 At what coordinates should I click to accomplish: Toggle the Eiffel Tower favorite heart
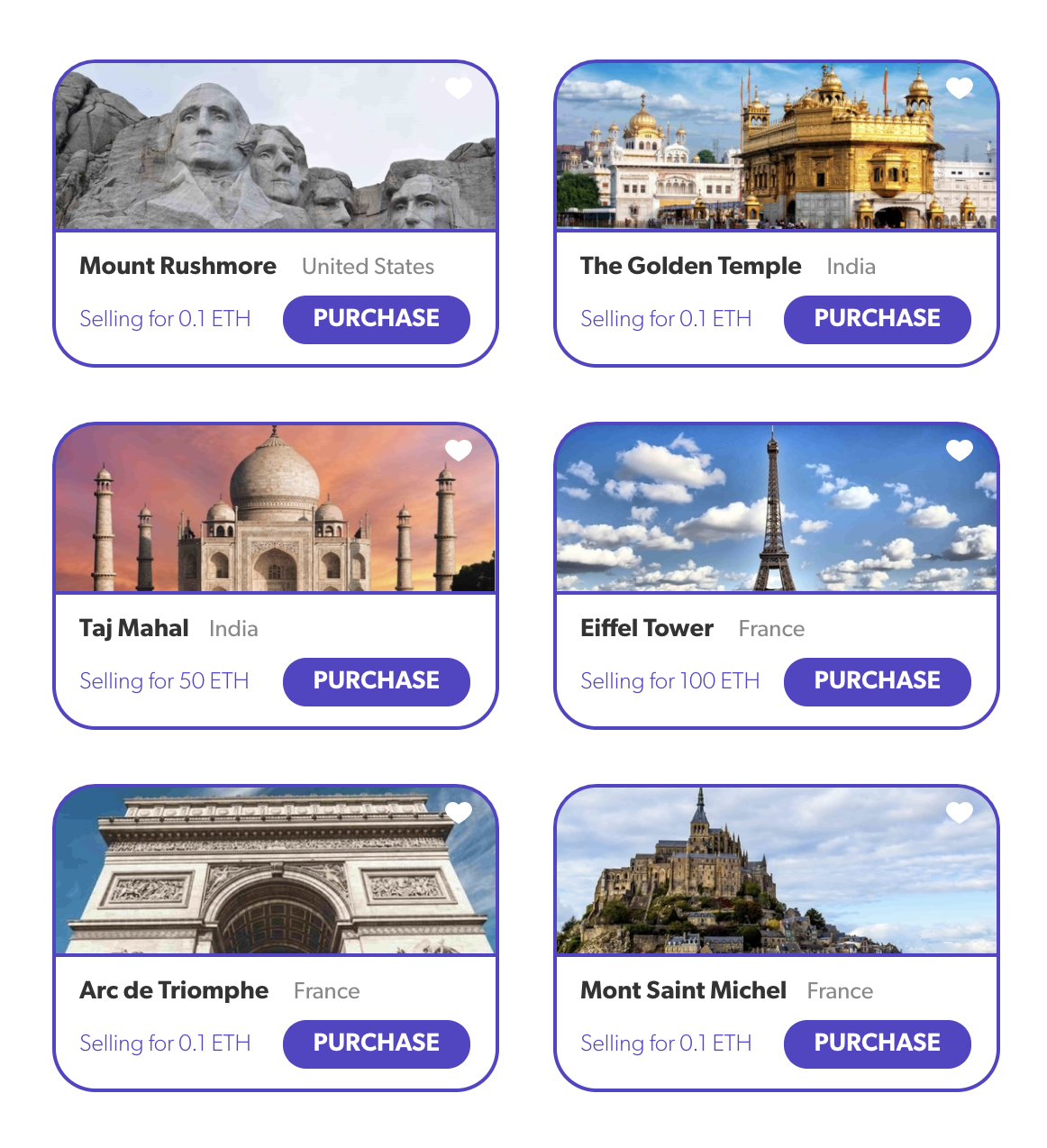(x=960, y=450)
